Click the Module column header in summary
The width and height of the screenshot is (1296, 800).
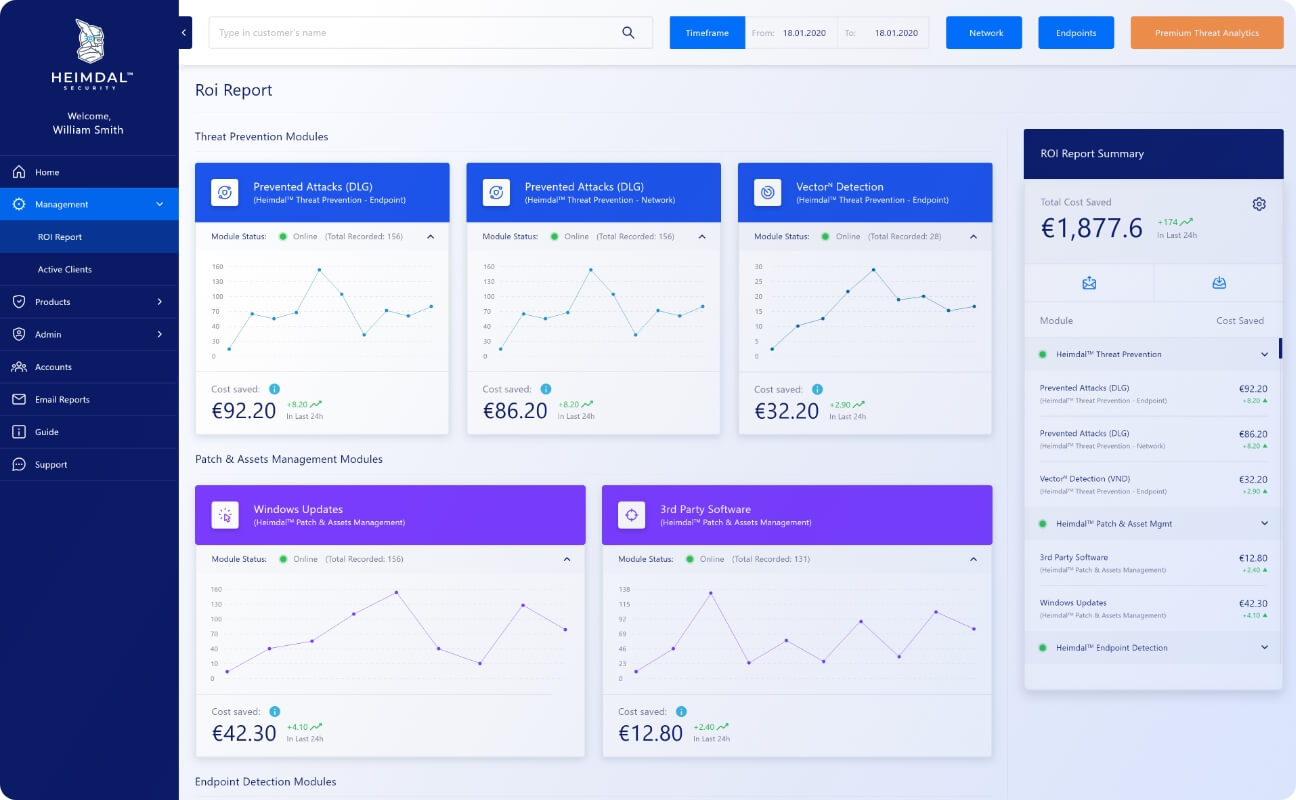[1056, 321]
